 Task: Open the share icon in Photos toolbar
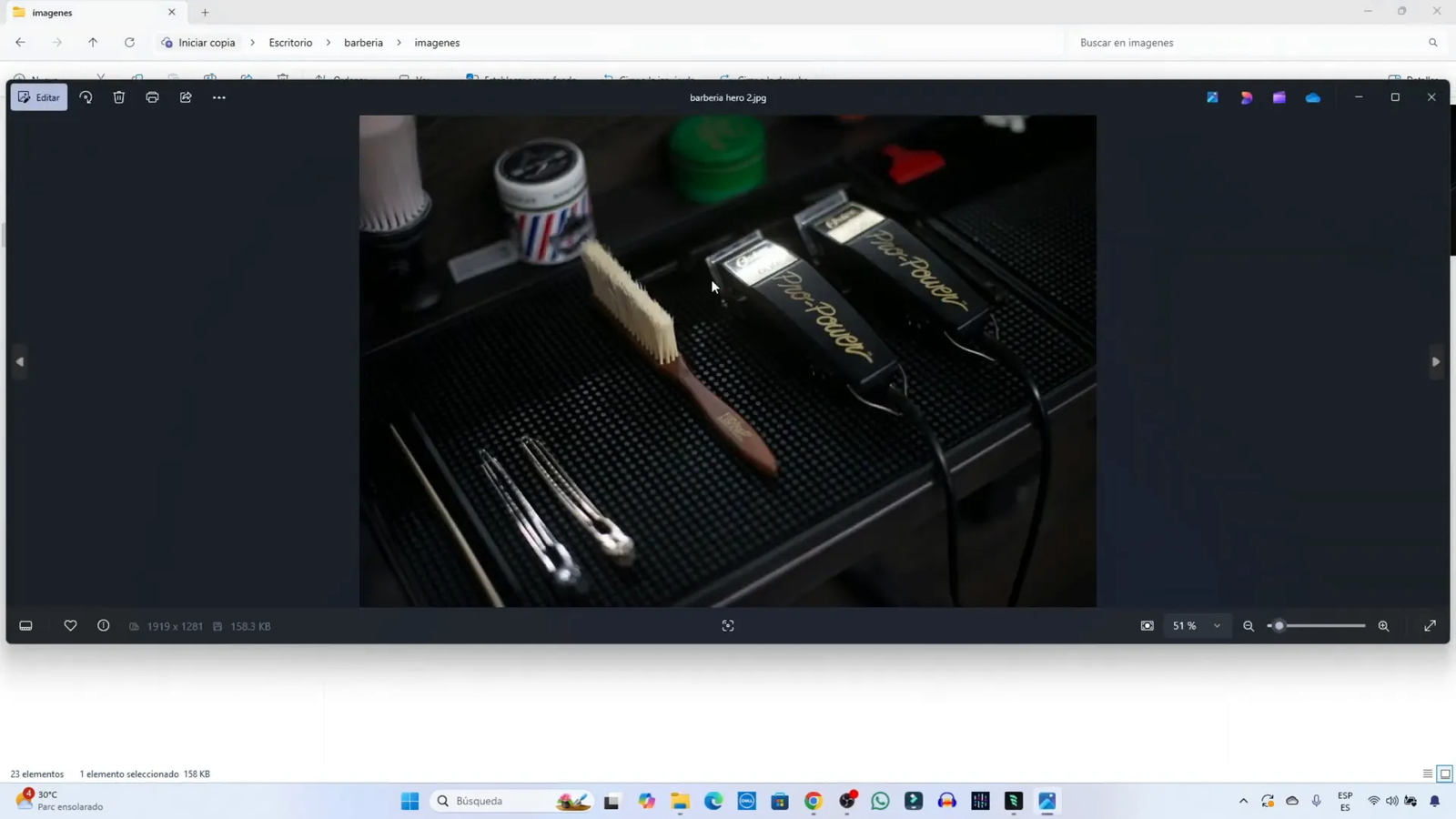[186, 97]
